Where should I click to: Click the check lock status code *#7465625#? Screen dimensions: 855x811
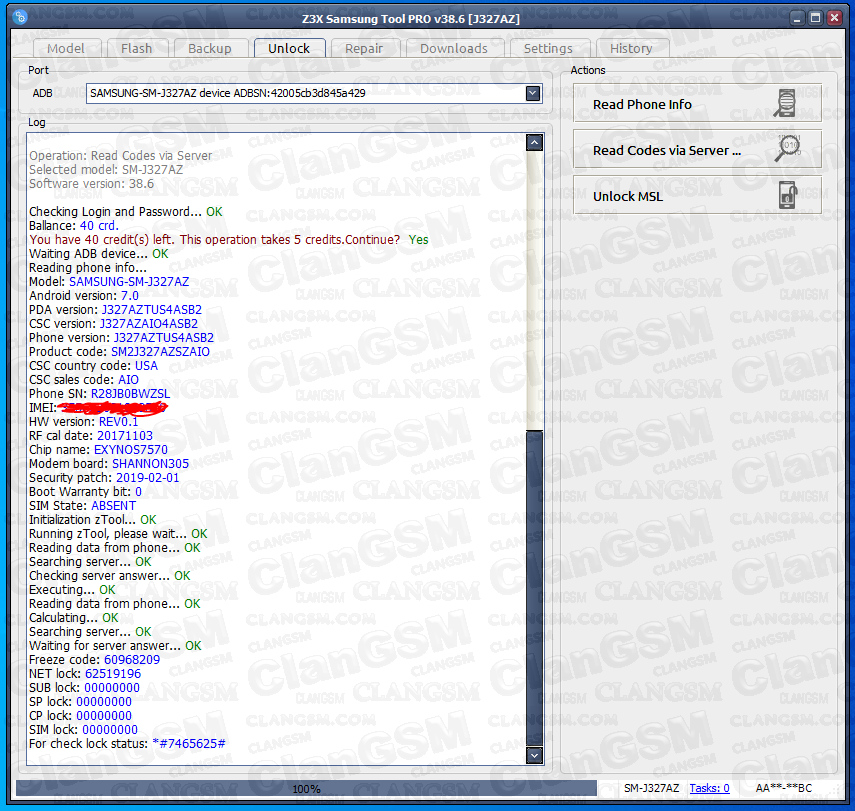tap(189, 744)
